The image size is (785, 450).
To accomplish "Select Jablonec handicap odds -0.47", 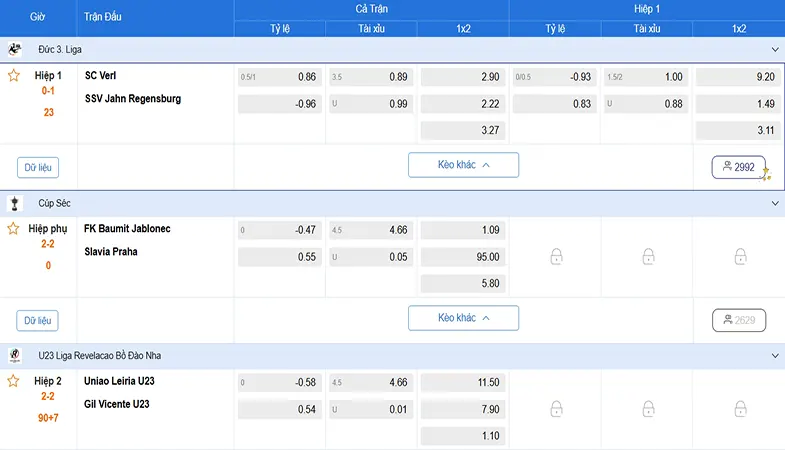I will pos(280,230).
